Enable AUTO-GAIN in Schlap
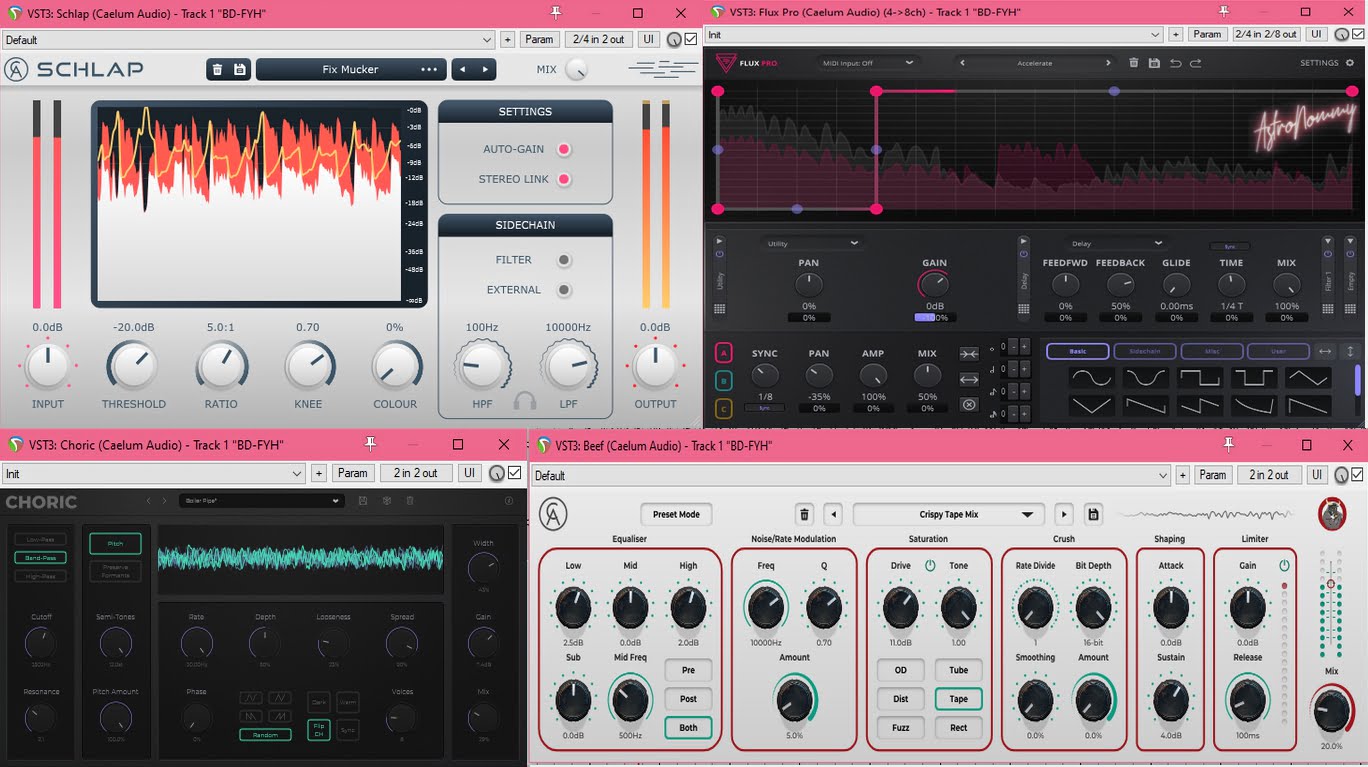This screenshot has width=1368, height=767. coord(562,148)
